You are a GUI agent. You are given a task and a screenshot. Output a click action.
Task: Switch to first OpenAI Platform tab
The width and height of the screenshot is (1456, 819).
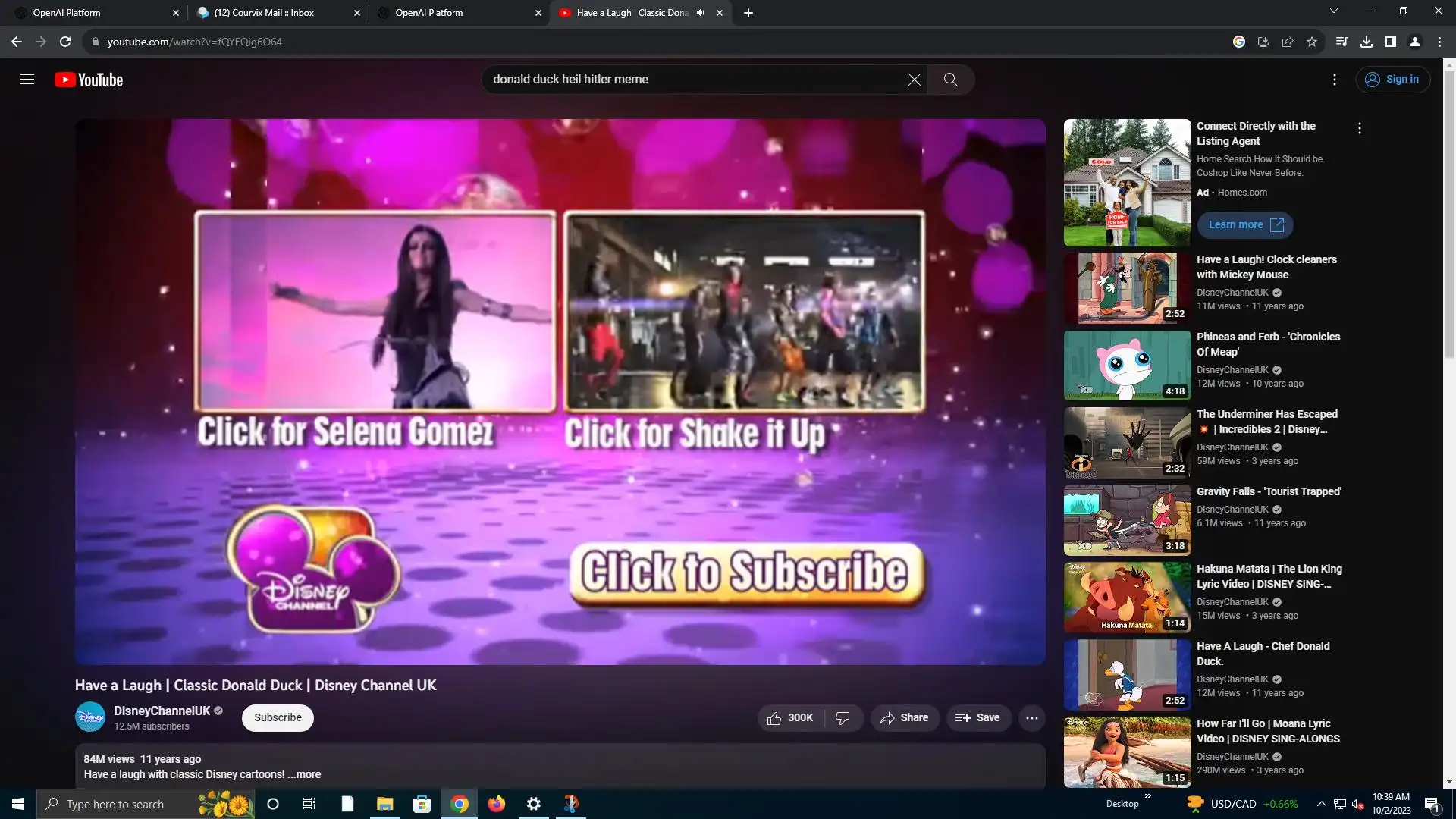(67, 13)
